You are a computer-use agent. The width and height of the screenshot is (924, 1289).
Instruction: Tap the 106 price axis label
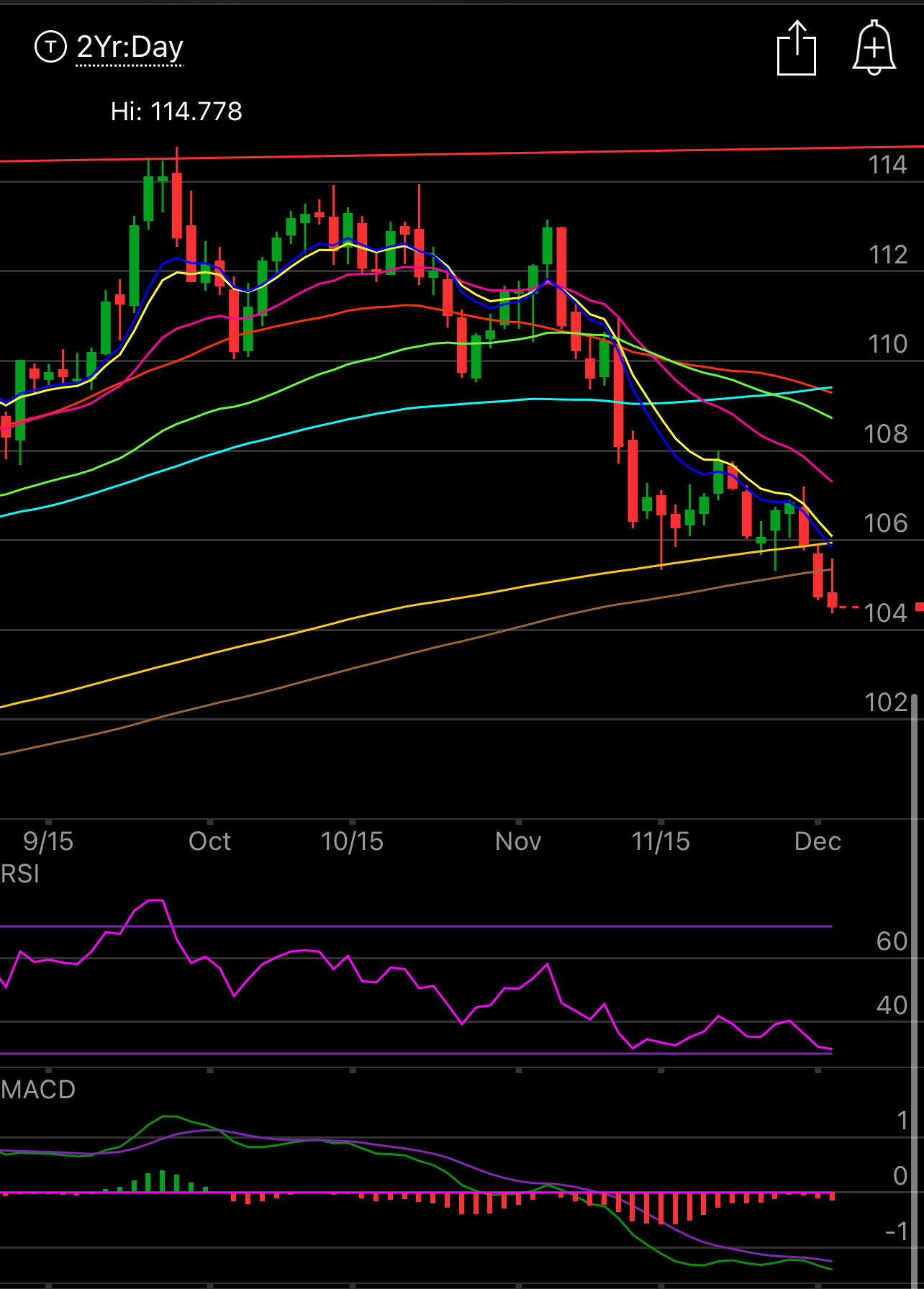click(x=886, y=523)
